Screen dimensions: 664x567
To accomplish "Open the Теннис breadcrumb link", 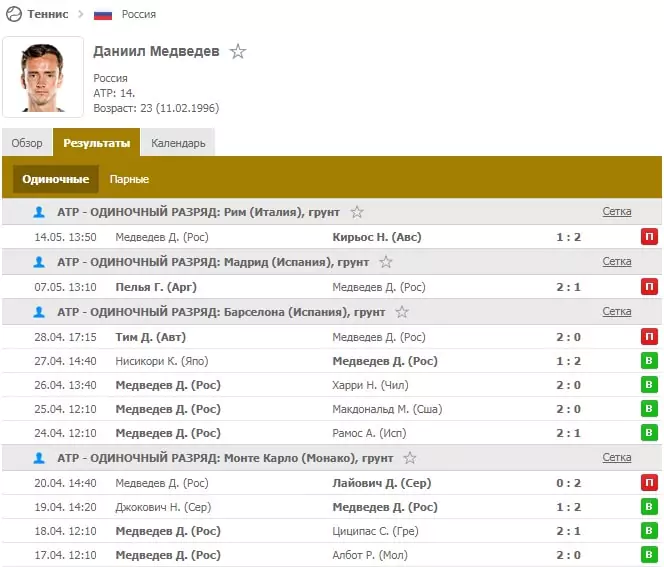I will 48,14.
